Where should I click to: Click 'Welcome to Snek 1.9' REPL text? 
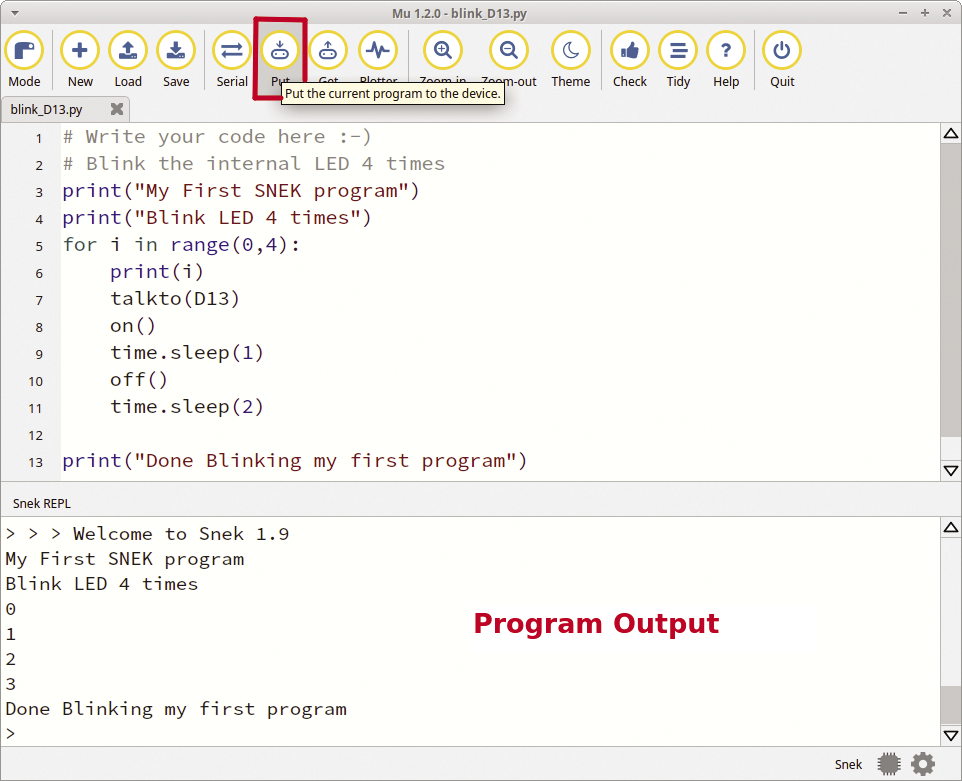[x=181, y=534]
